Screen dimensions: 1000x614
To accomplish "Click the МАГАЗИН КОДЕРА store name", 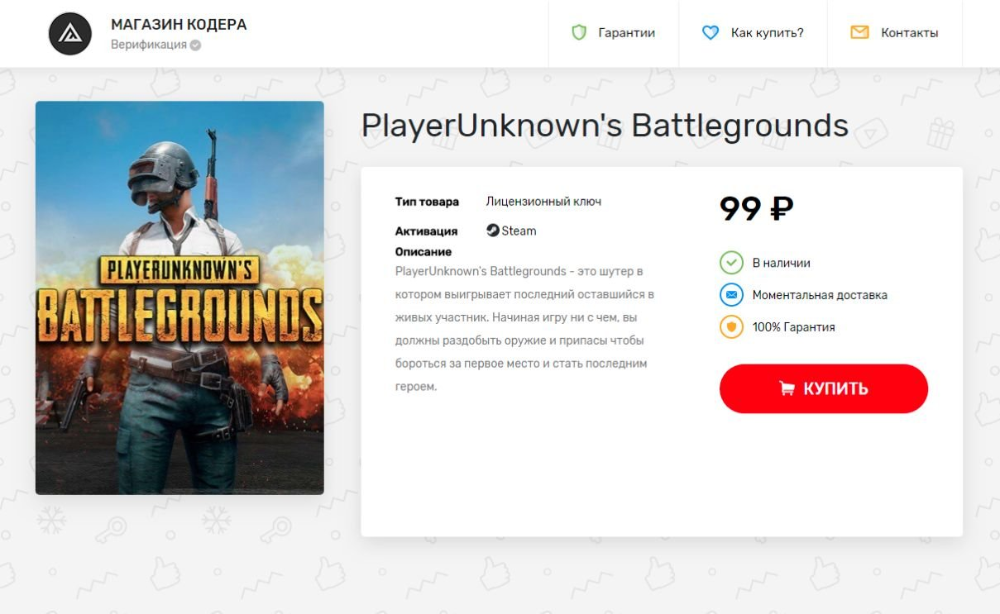I will coord(179,24).
